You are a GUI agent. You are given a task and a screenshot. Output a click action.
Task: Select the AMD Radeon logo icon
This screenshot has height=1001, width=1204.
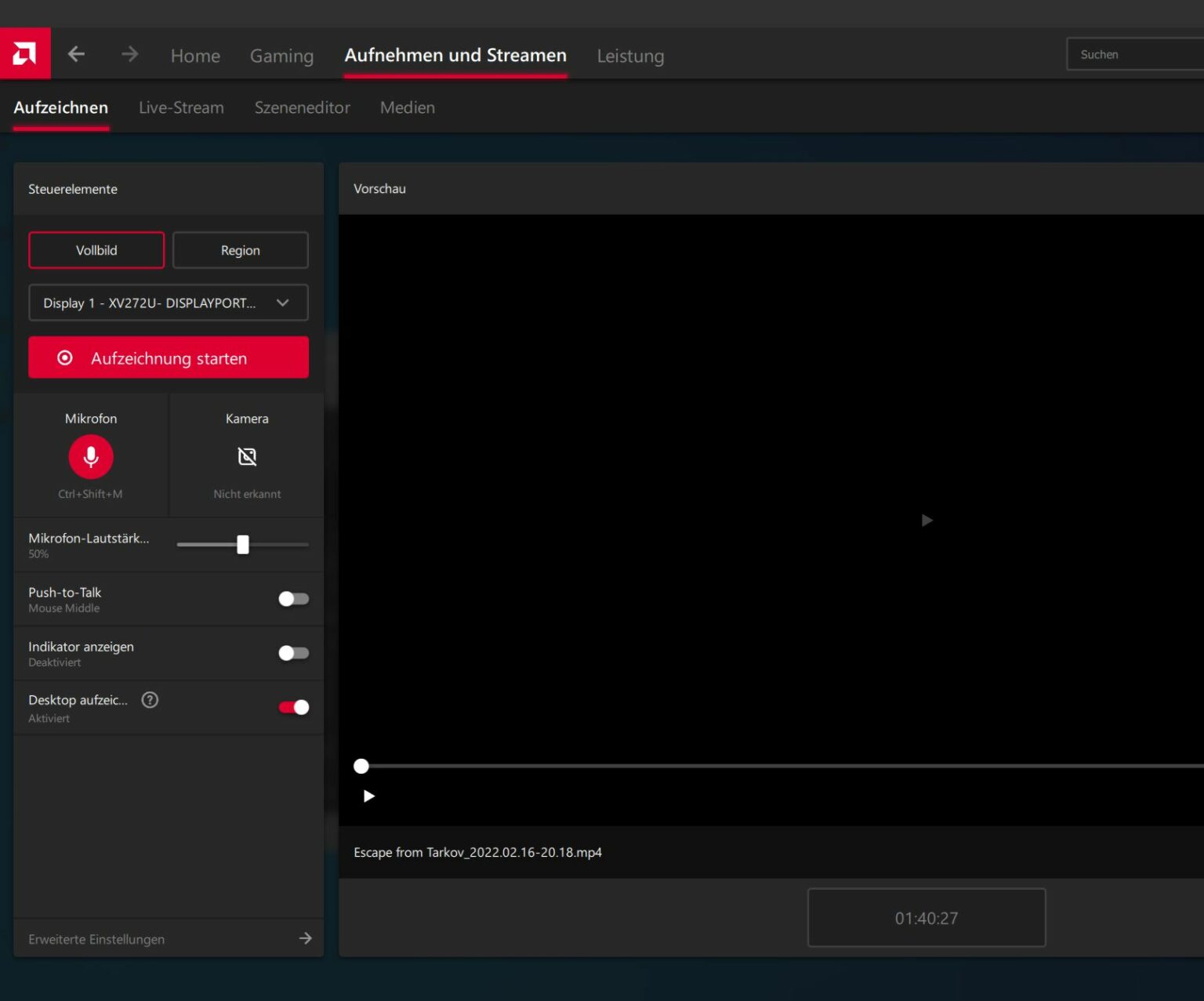tap(25, 53)
